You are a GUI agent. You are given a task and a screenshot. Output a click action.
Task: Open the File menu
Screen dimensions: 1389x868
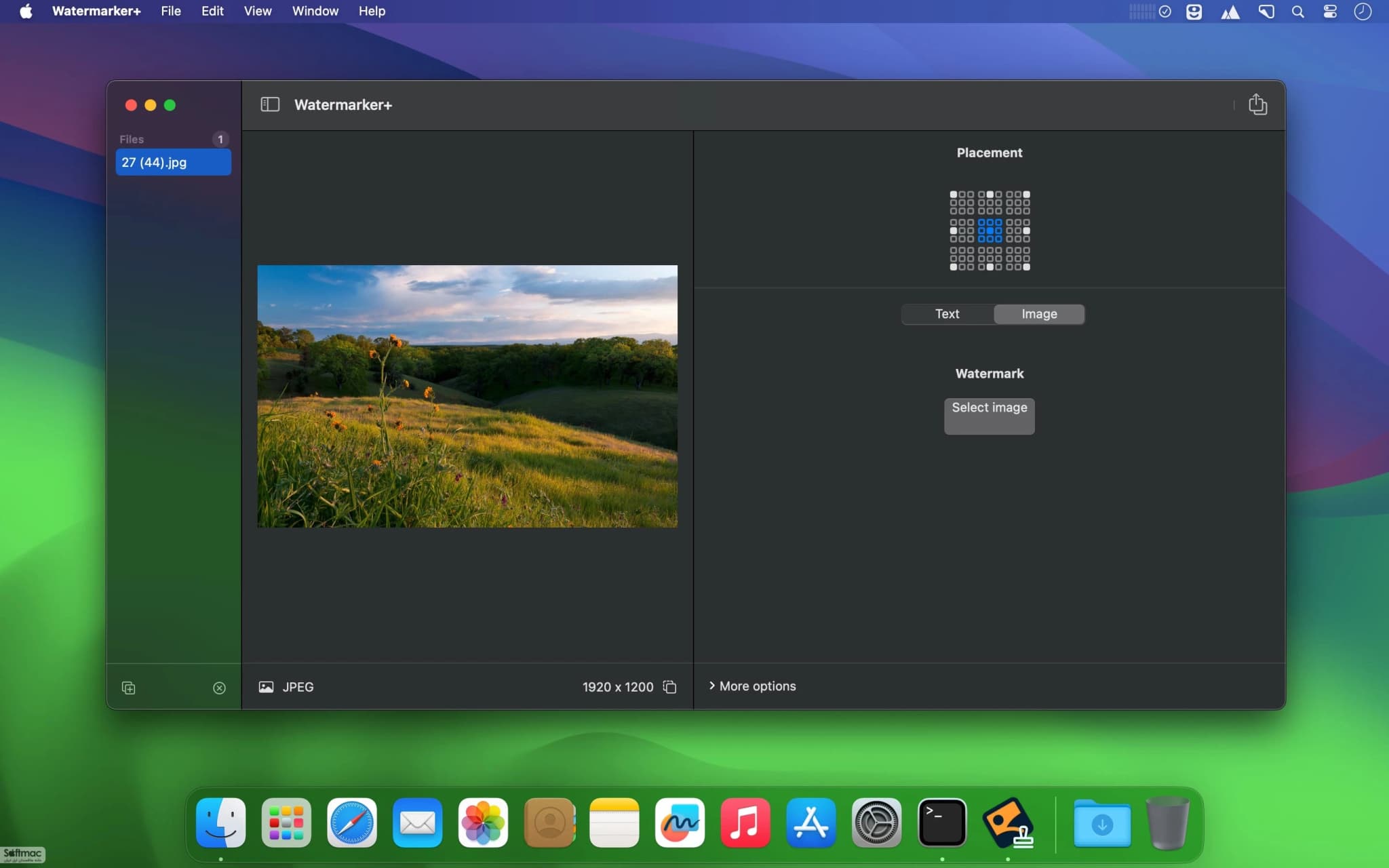click(x=171, y=12)
